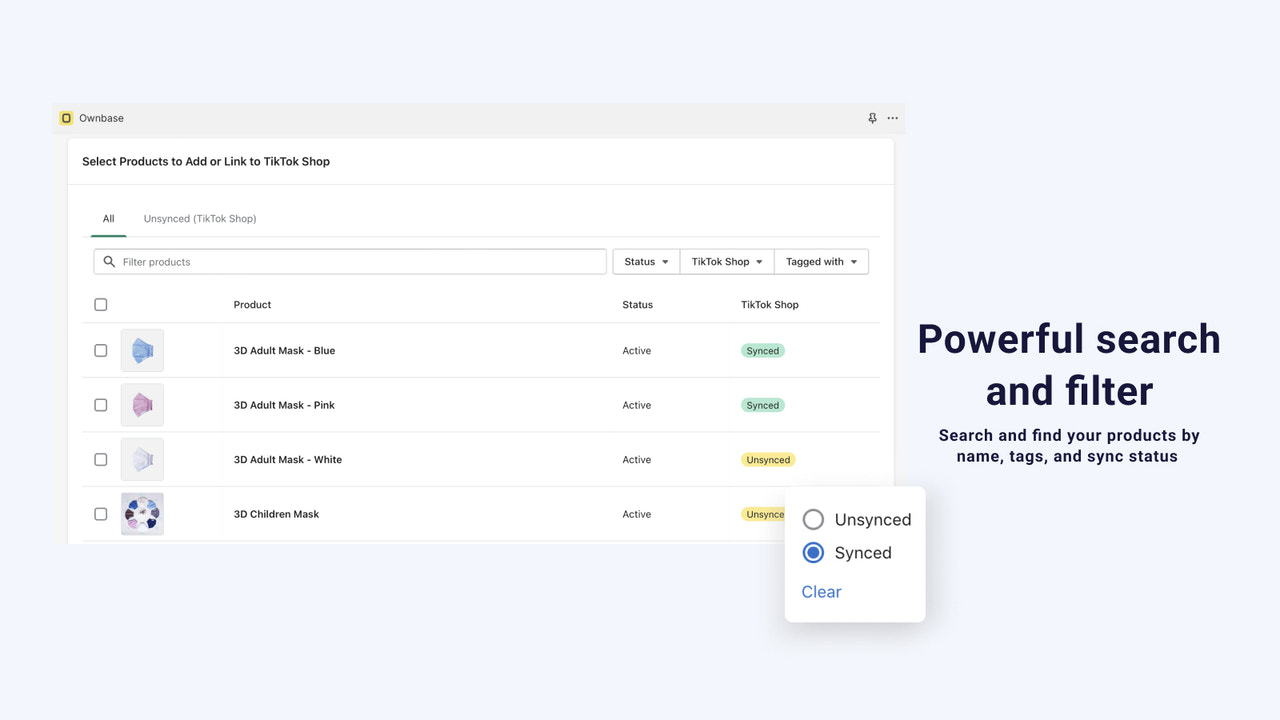This screenshot has width=1280, height=720.
Task: Click the Synced badge for 3D Adult Mask - Blue
Action: (762, 350)
